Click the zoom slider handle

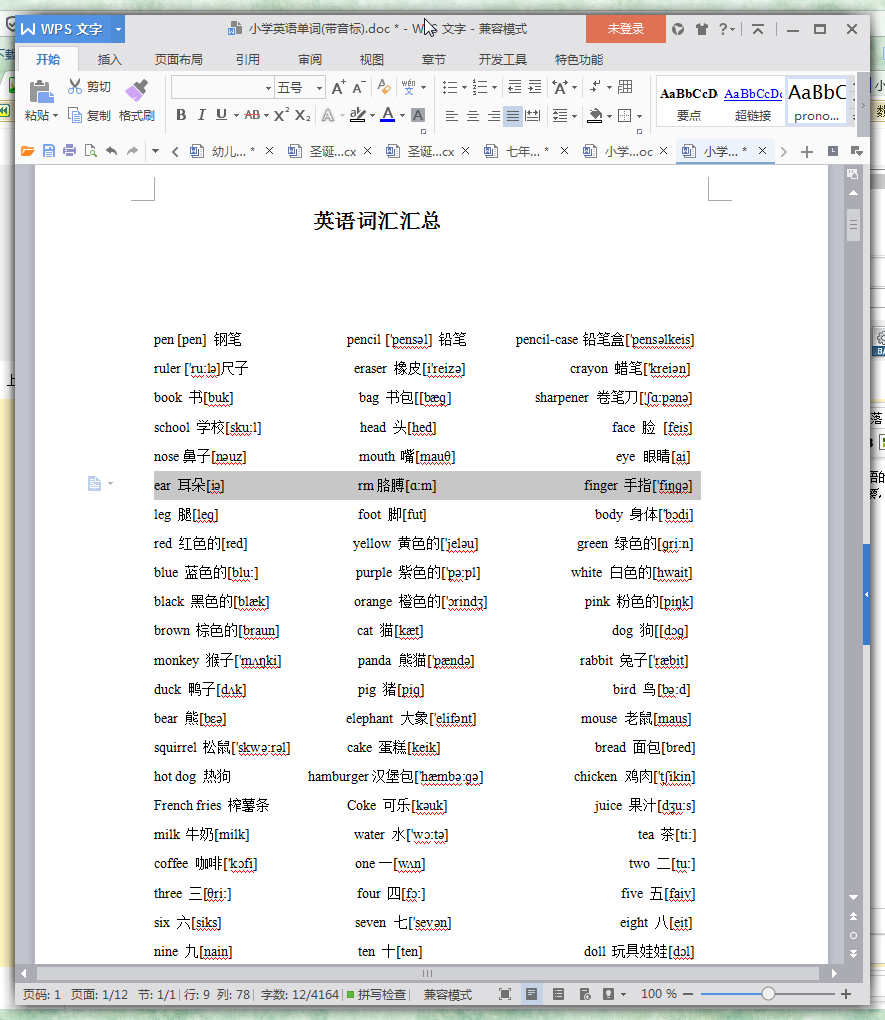pyautogui.click(x=768, y=993)
